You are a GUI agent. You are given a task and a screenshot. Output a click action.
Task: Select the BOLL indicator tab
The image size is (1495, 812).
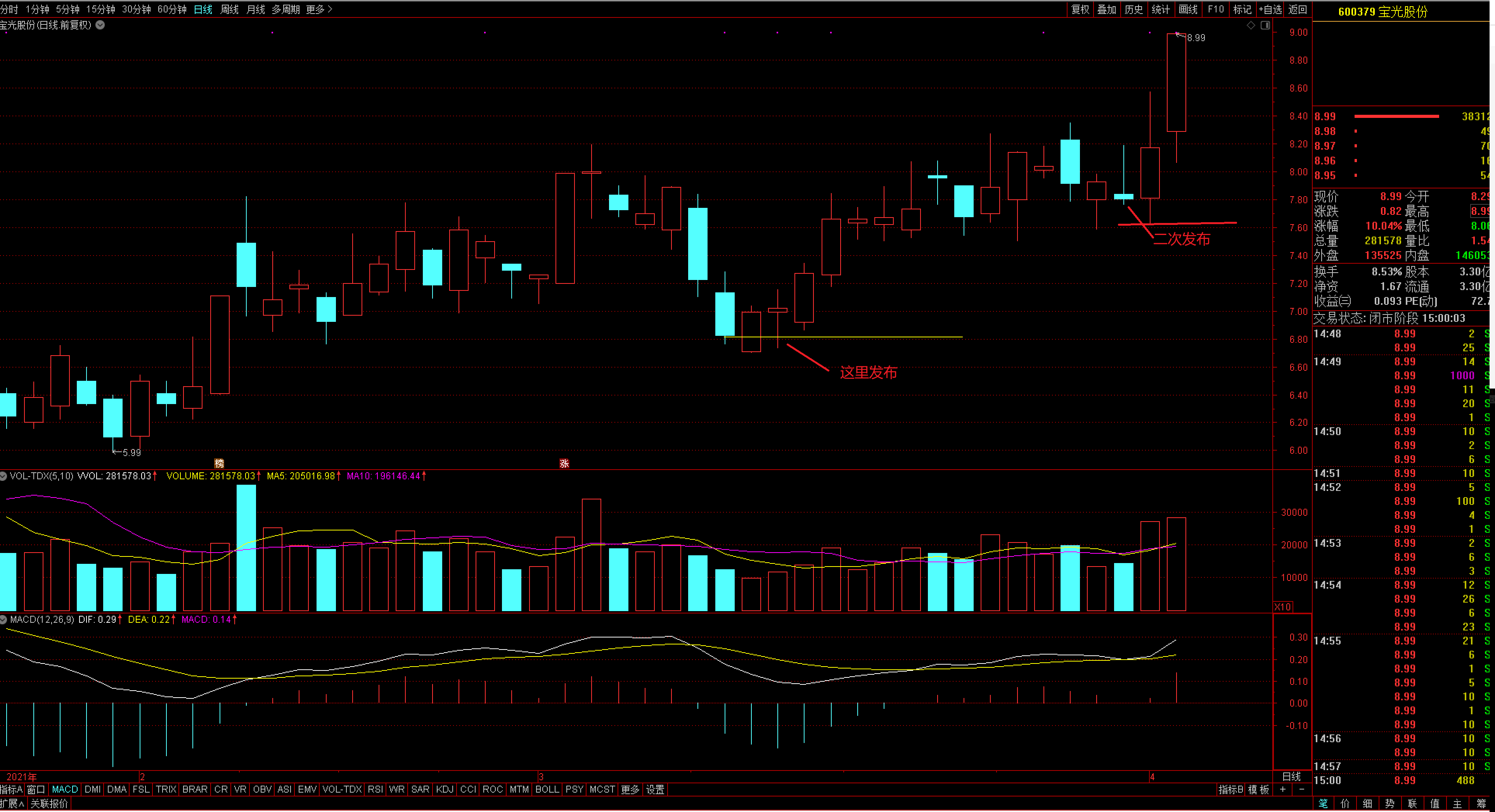point(547,790)
